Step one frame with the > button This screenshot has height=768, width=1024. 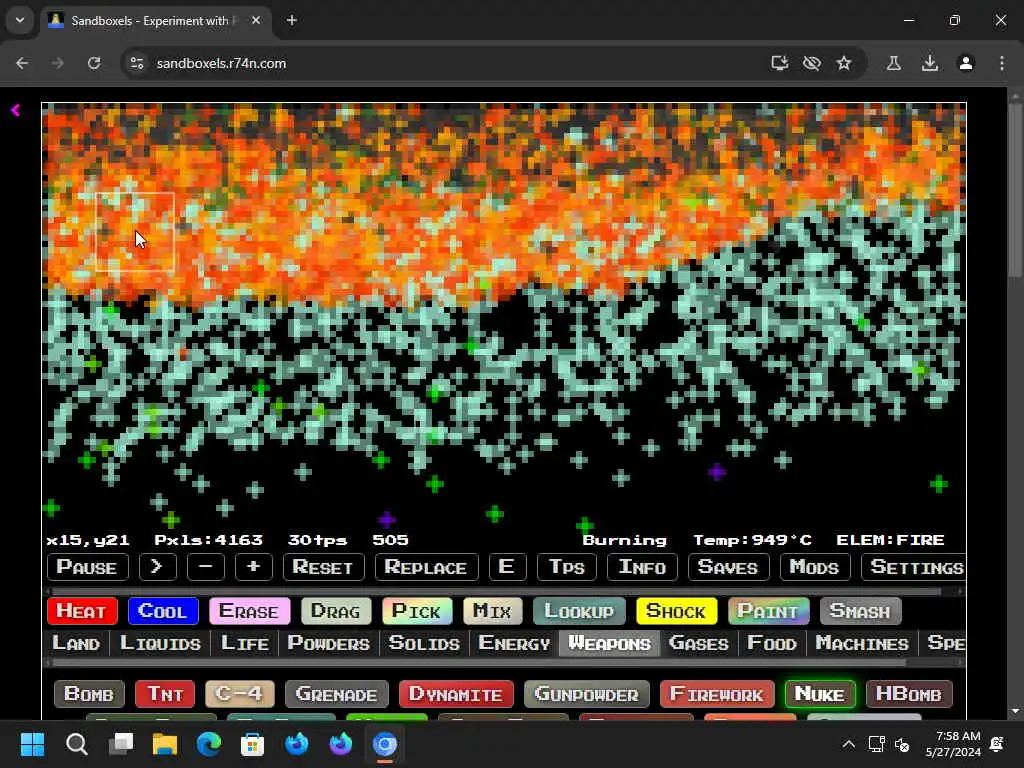pos(157,567)
